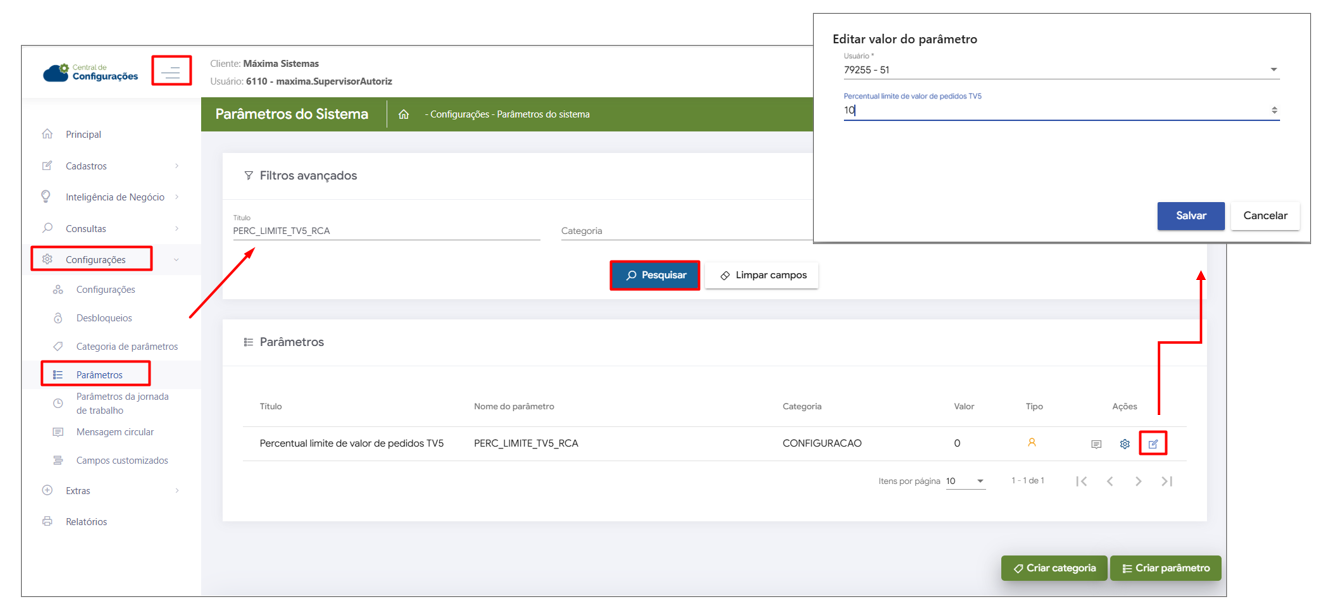Click the edit parameter value icon
The height and width of the screenshot is (611, 1321).
pyautogui.click(x=1153, y=444)
